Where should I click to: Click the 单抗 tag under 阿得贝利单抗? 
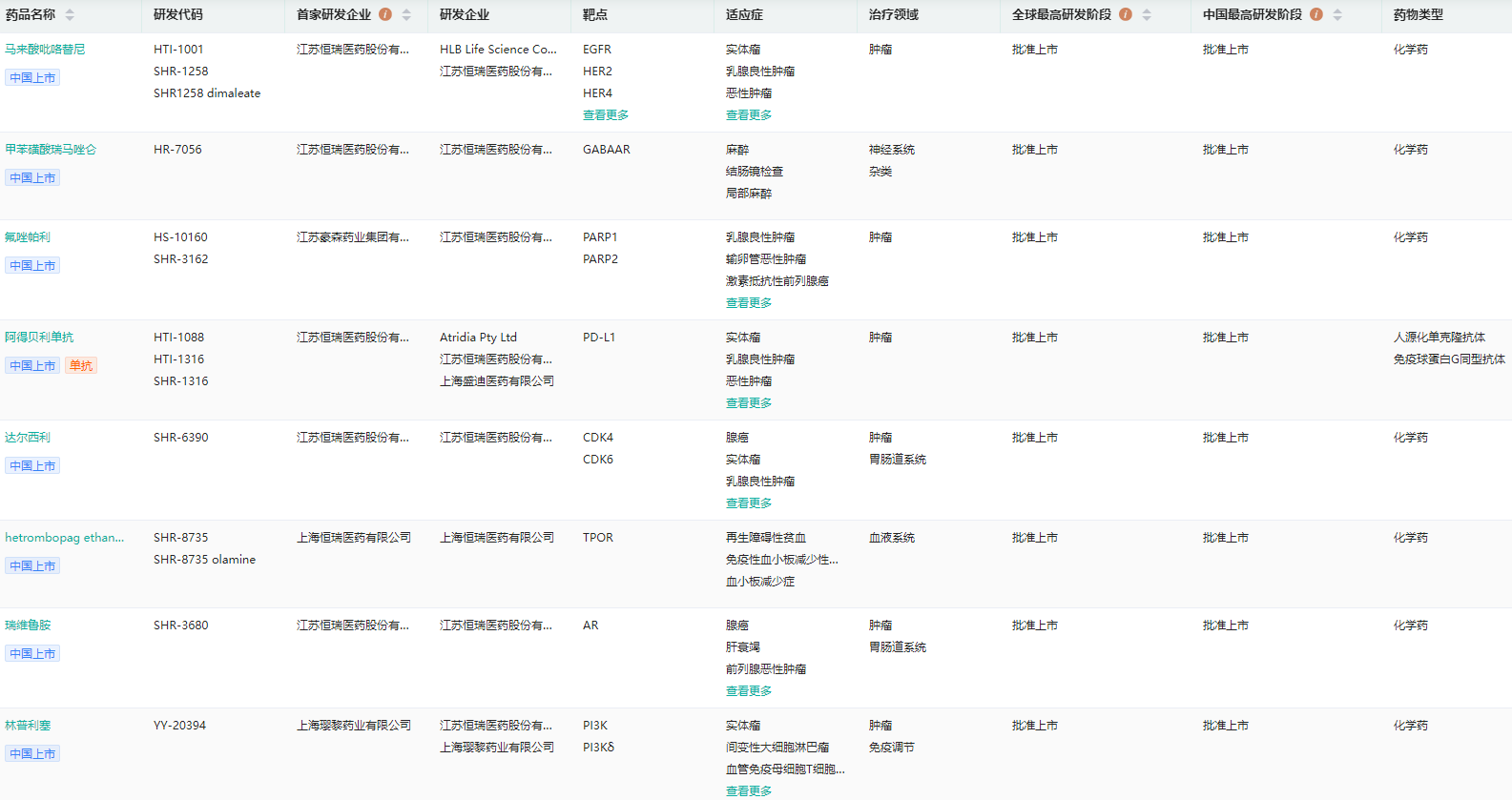point(81,366)
